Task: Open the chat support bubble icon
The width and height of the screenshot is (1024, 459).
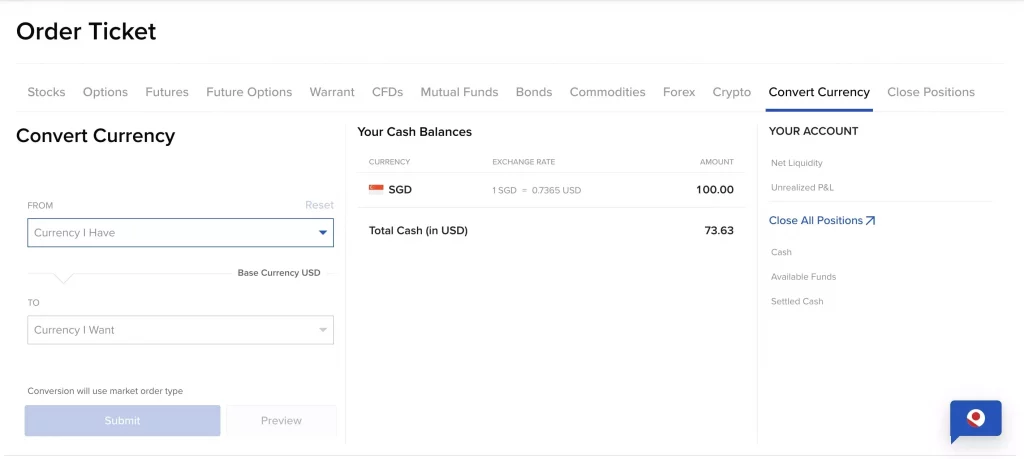Action: 975,419
